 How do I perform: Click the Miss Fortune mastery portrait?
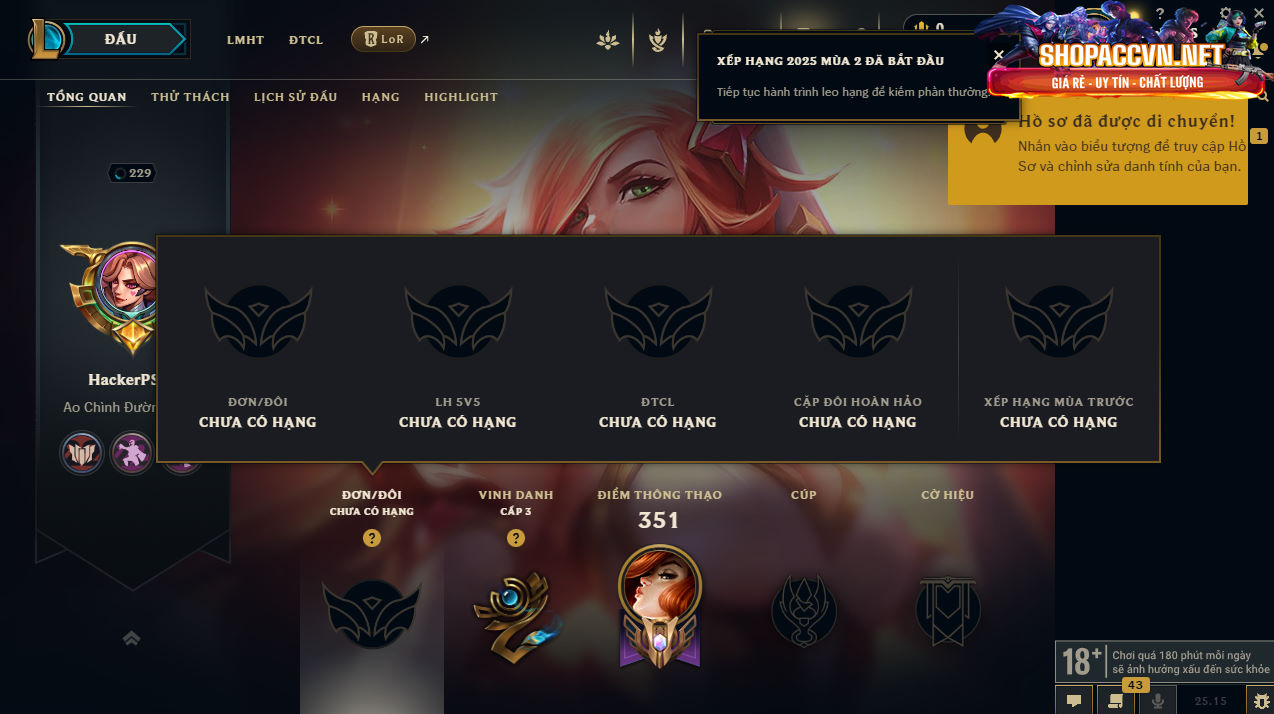(x=659, y=606)
